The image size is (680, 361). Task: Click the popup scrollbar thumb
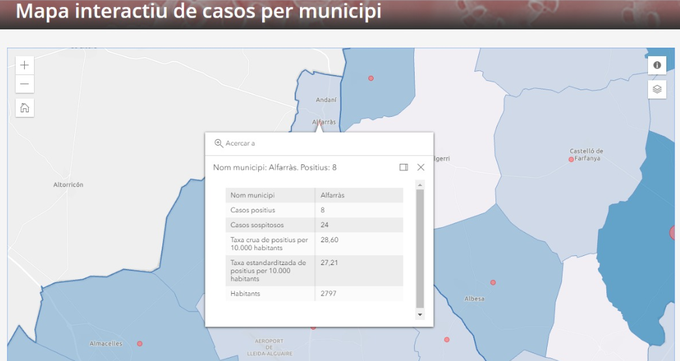click(x=419, y=248)
